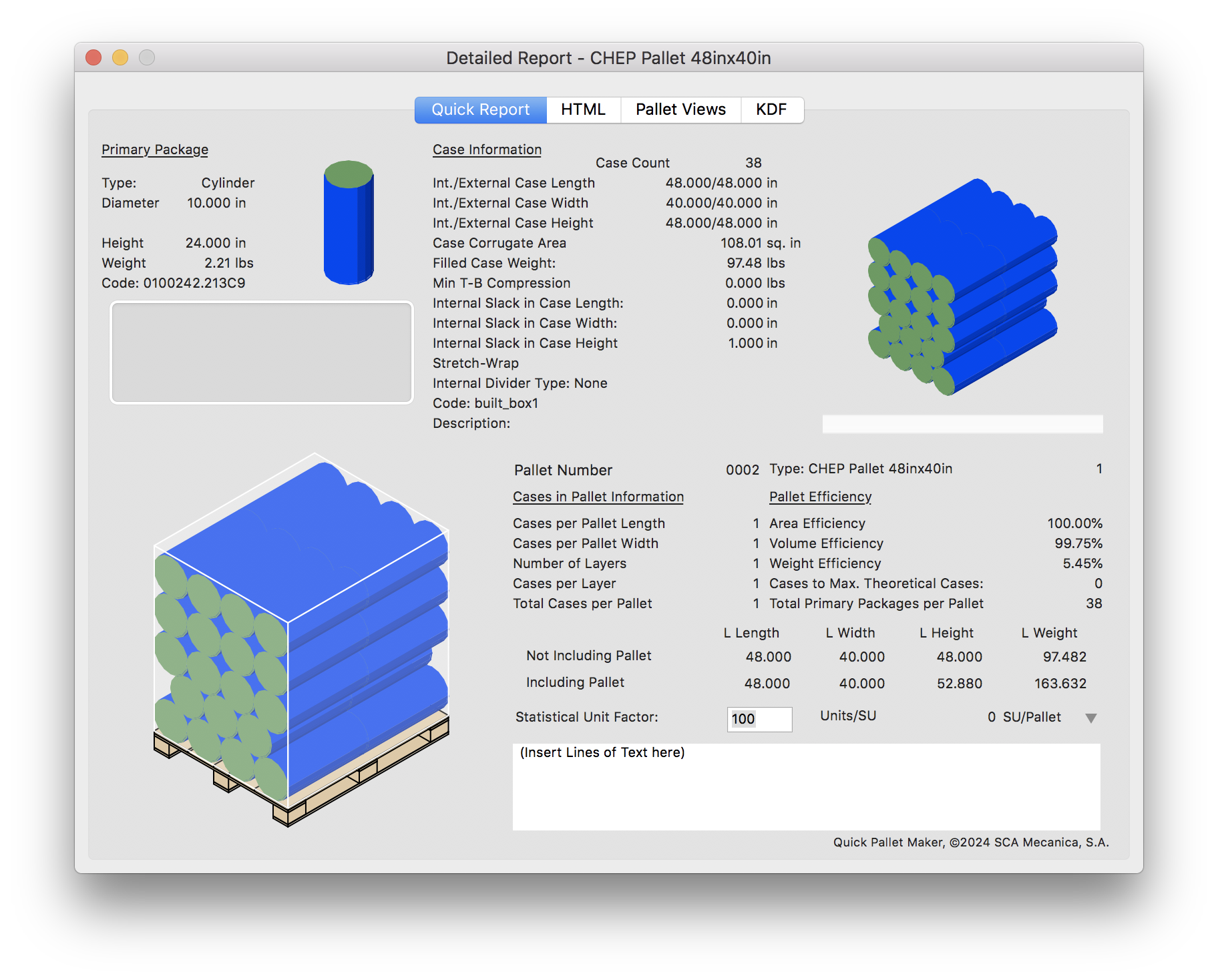
Task: Click the Pallet Efficiency heading
Action: point(820,497)
